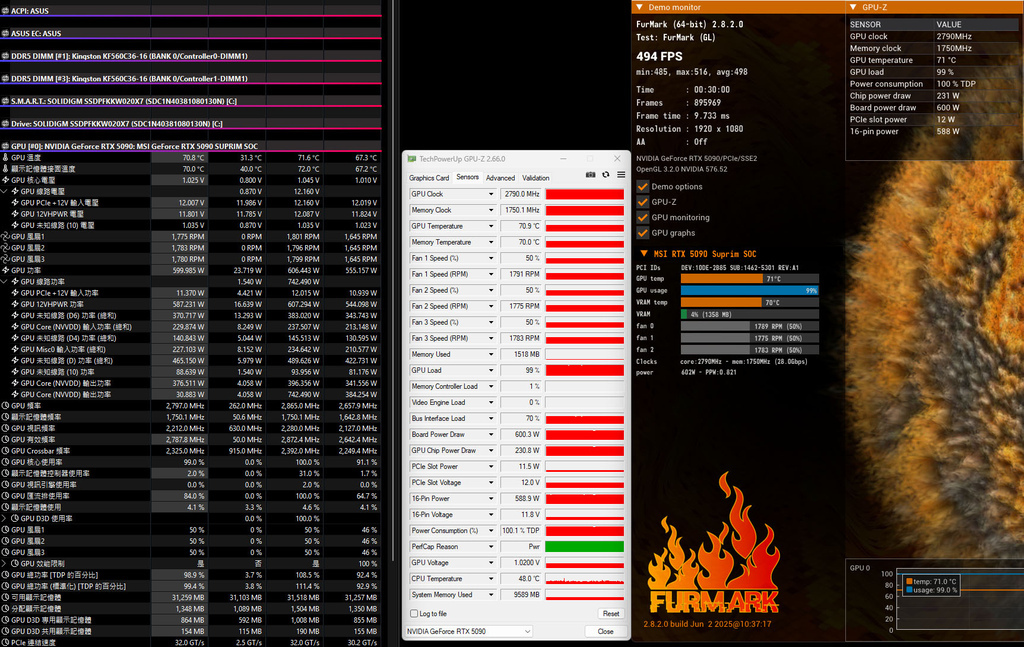
Task: Click the clock icon beside GPU 頻率
Action: click(x=5, y=405)
